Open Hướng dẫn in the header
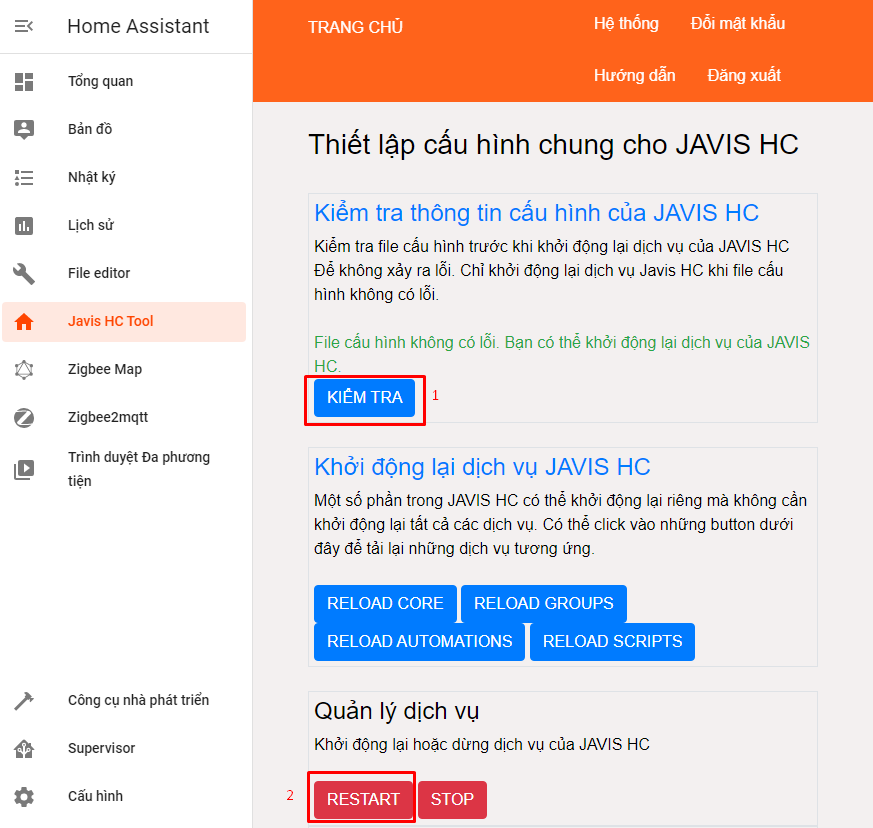Viewport: 873px width, 828px height. click(x=634, y=76)
